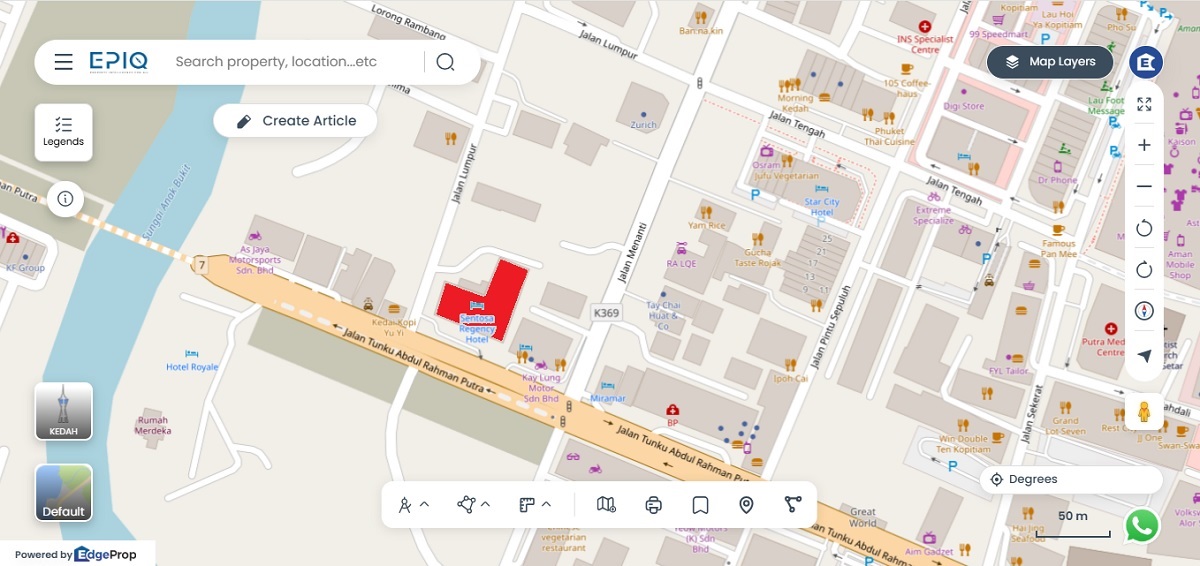1200x566 pixels.
Task: Enter fullscreen map view
Action: [x=1144, y=104]
